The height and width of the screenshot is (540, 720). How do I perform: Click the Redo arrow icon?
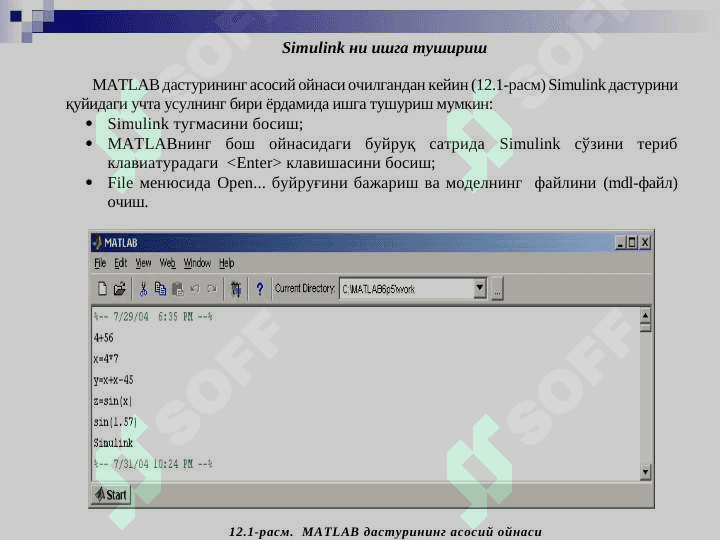pyautogui.click(x=212, y=288)
